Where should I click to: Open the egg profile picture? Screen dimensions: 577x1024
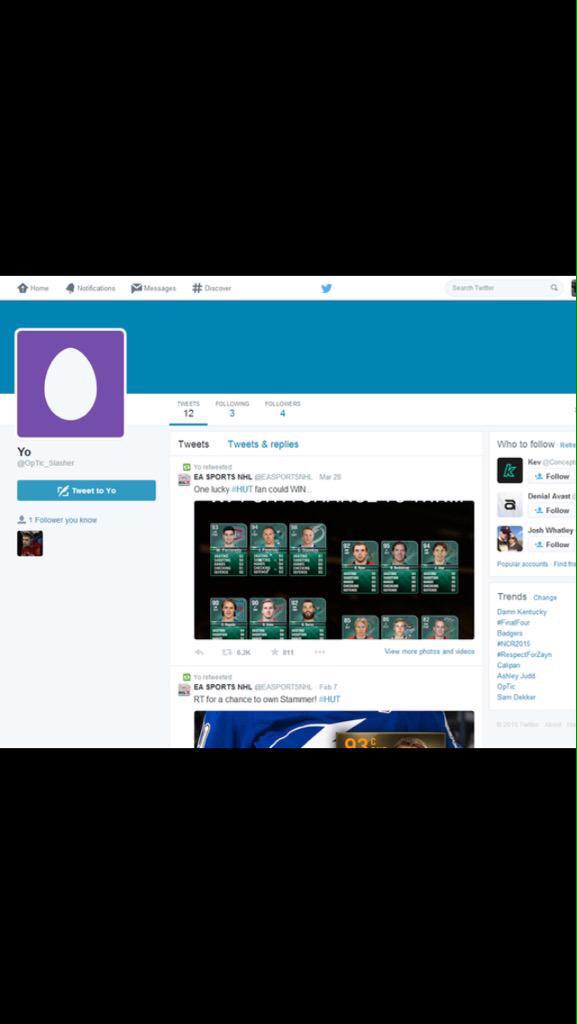[x=70, y=383]
